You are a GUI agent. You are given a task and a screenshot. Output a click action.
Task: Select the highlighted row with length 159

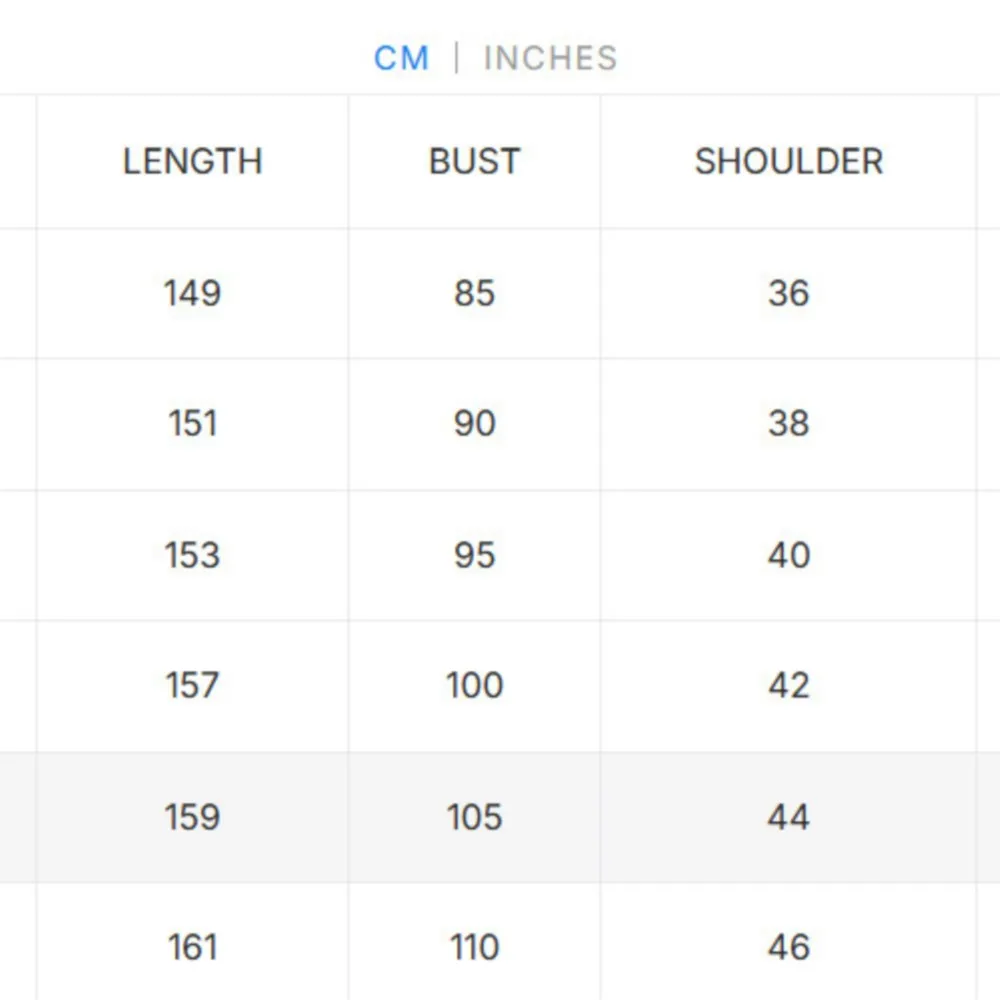point(190,817)
